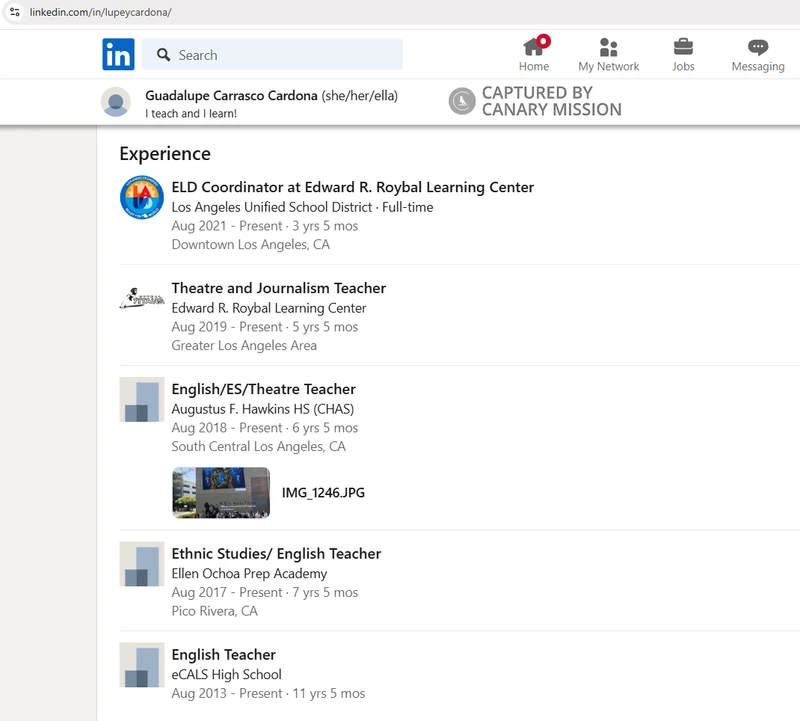Open Theatre and Journalism Teacher entry
800x721 pixels.
(279, 288)
